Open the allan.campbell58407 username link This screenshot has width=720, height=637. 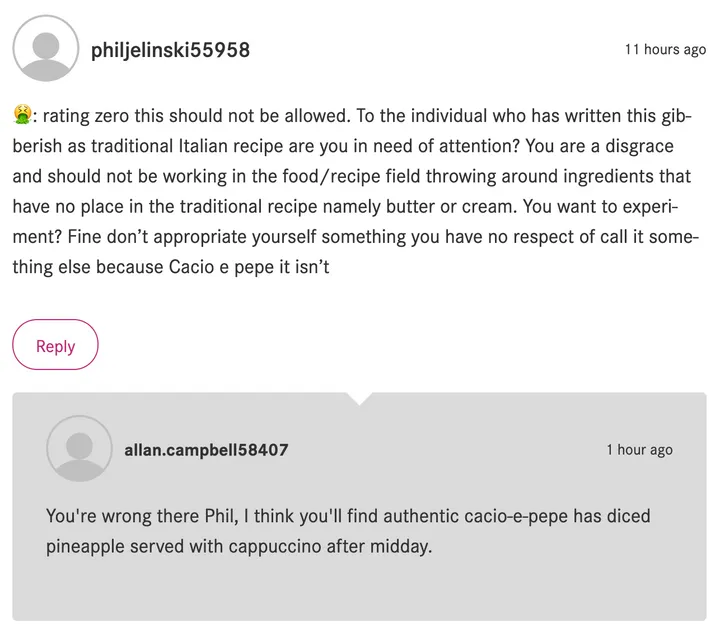(x=206, y=450)
